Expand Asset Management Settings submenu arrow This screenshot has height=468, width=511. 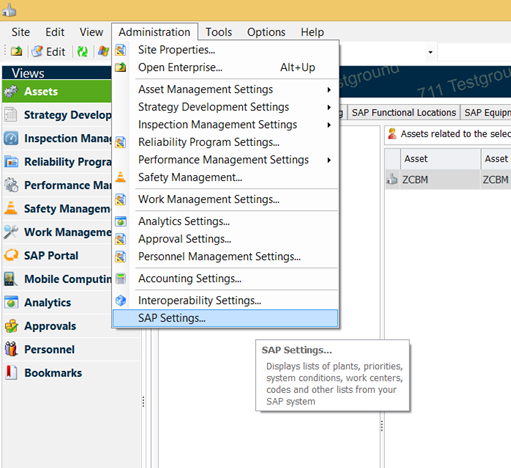click(329, 89)
